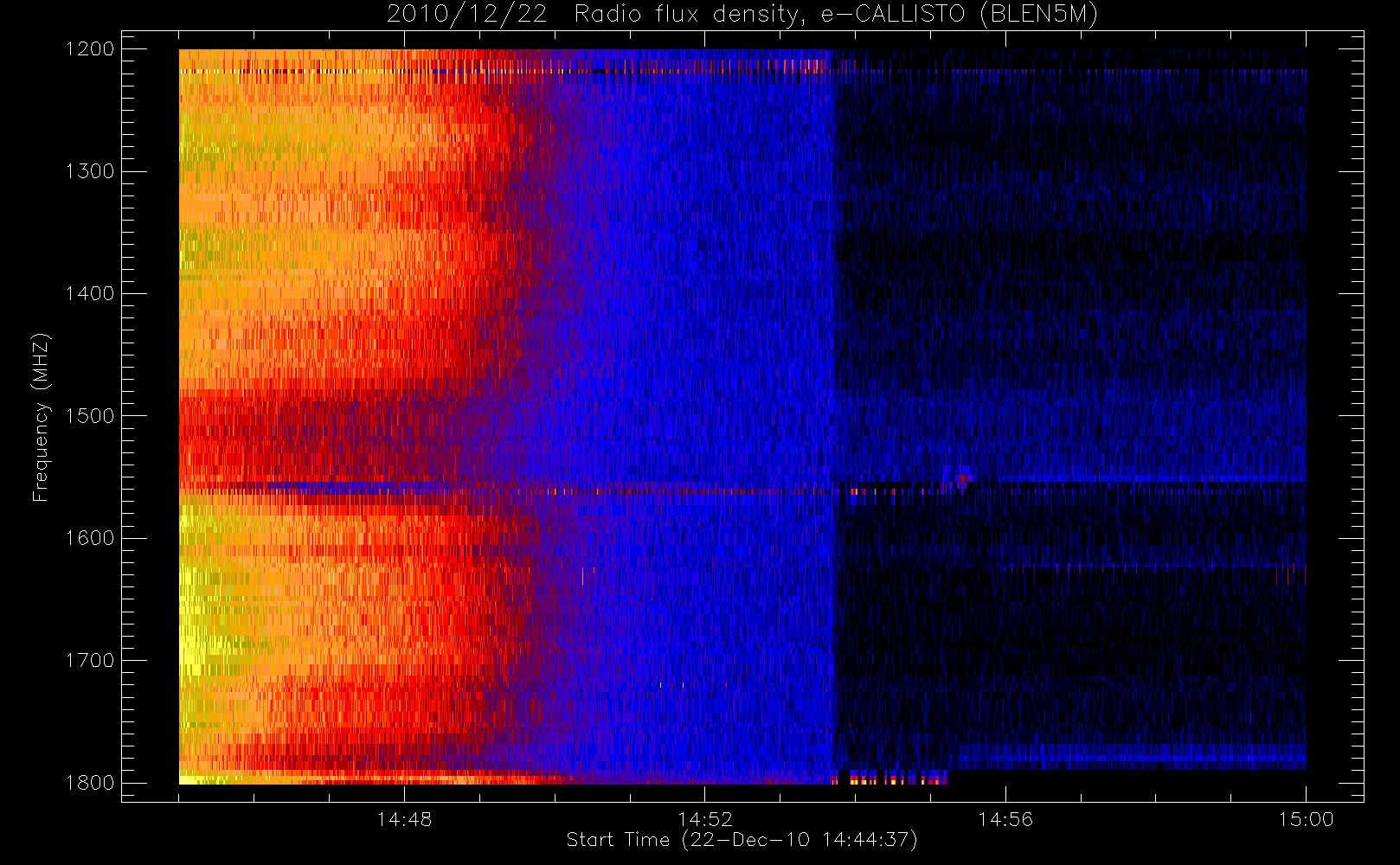Click the 14:48 time tick label

coord(404,819)
